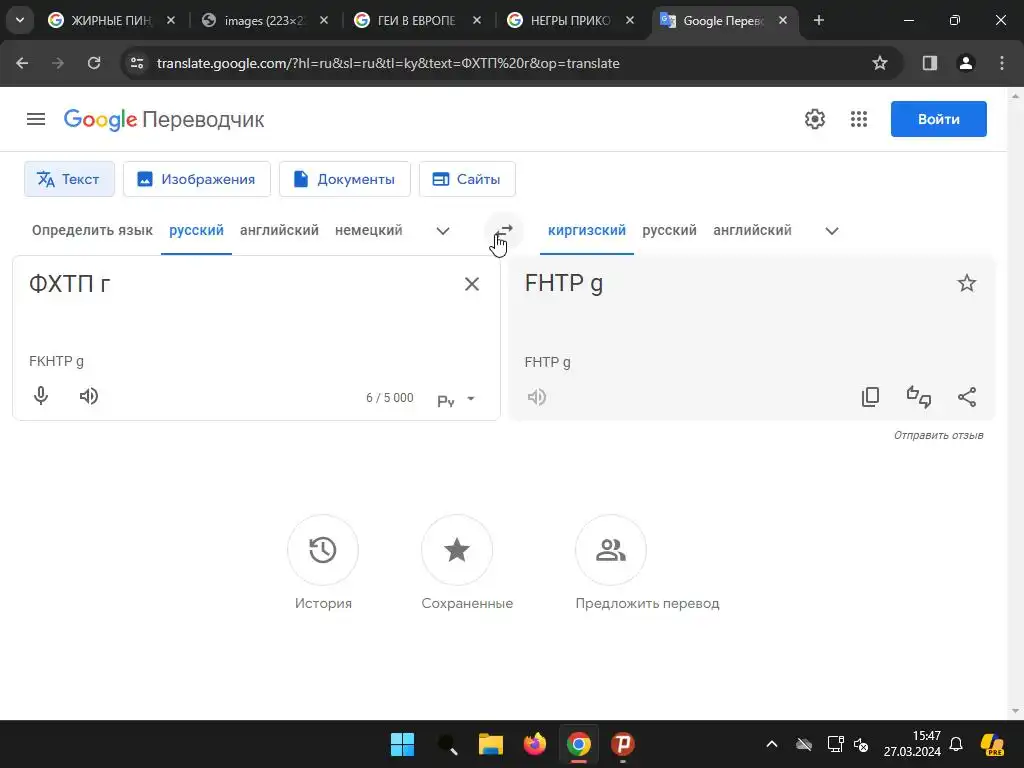The width and height of the screenshot is (1024, 768).
Task: Select английский as source language
Action: click(x=280, y=231)
